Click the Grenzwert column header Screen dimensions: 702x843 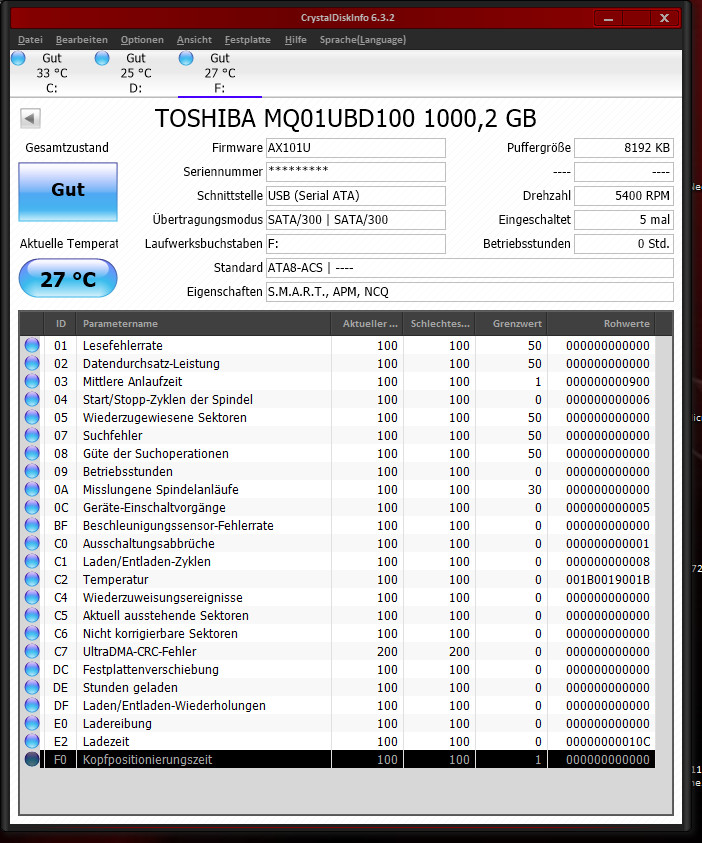pyautogui.click(x=511, y=324)
